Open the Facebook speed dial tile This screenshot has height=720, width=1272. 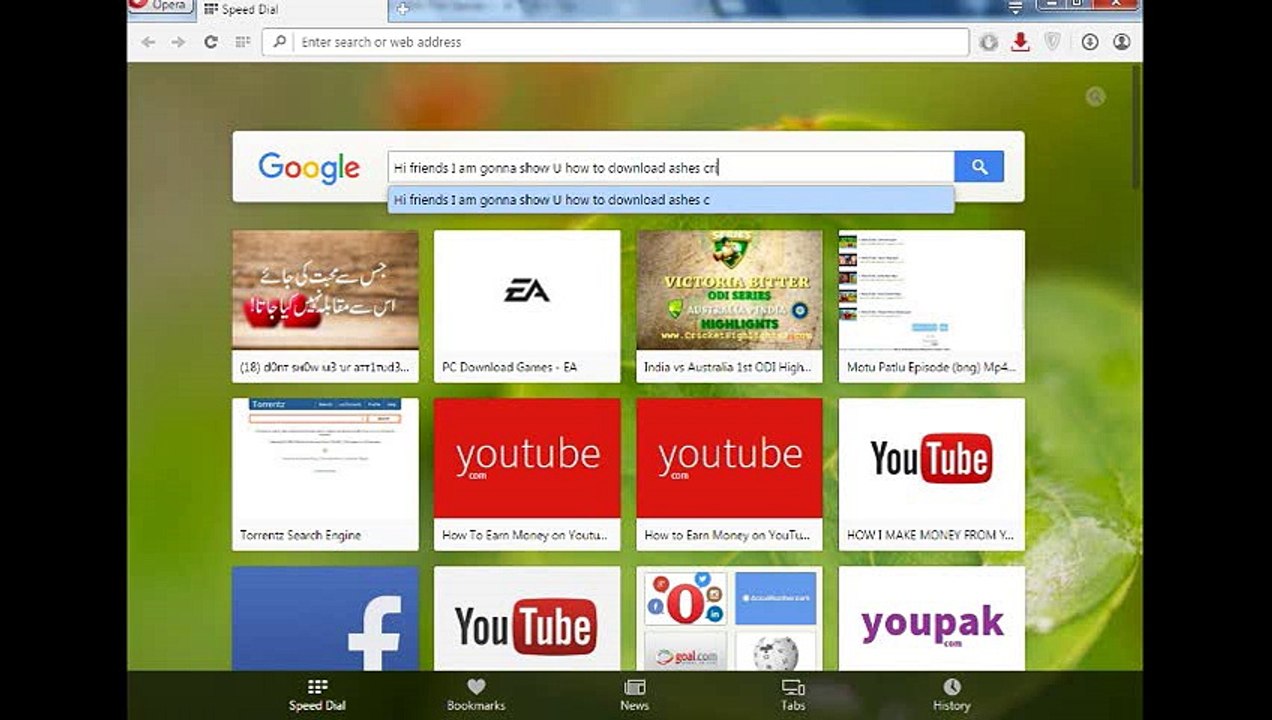click(x=325, y=619)
